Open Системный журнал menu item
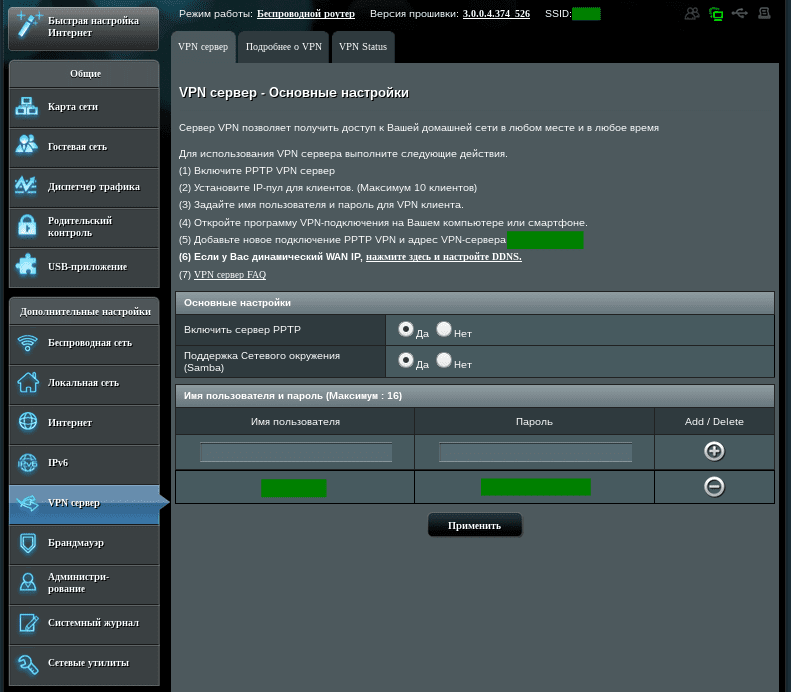 84,623
